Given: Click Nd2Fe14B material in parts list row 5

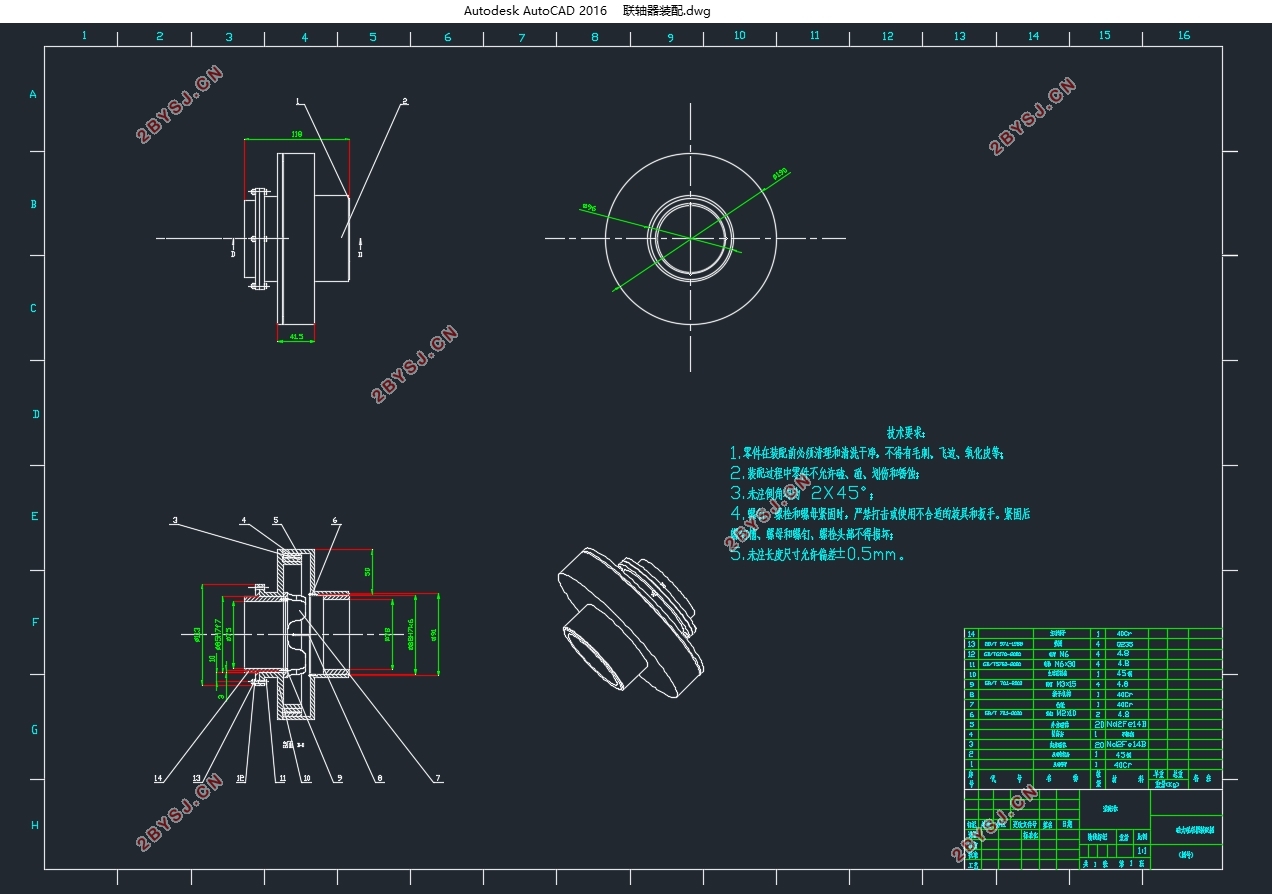Looking at the screenshot, I should [x=1126, y=724].
